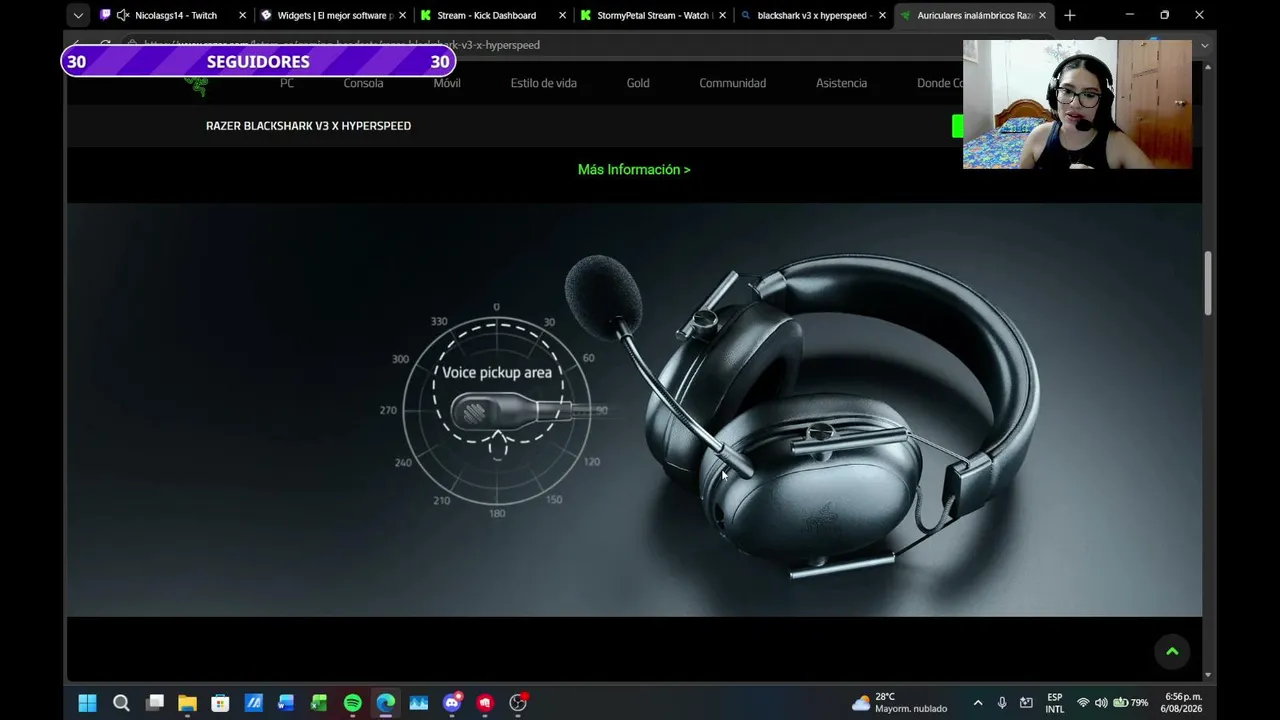This screenshot has height=720, width=1280.
Task: Click the Razer BlackShark V3 X HyperSpeed title
Action: [308, 126]
